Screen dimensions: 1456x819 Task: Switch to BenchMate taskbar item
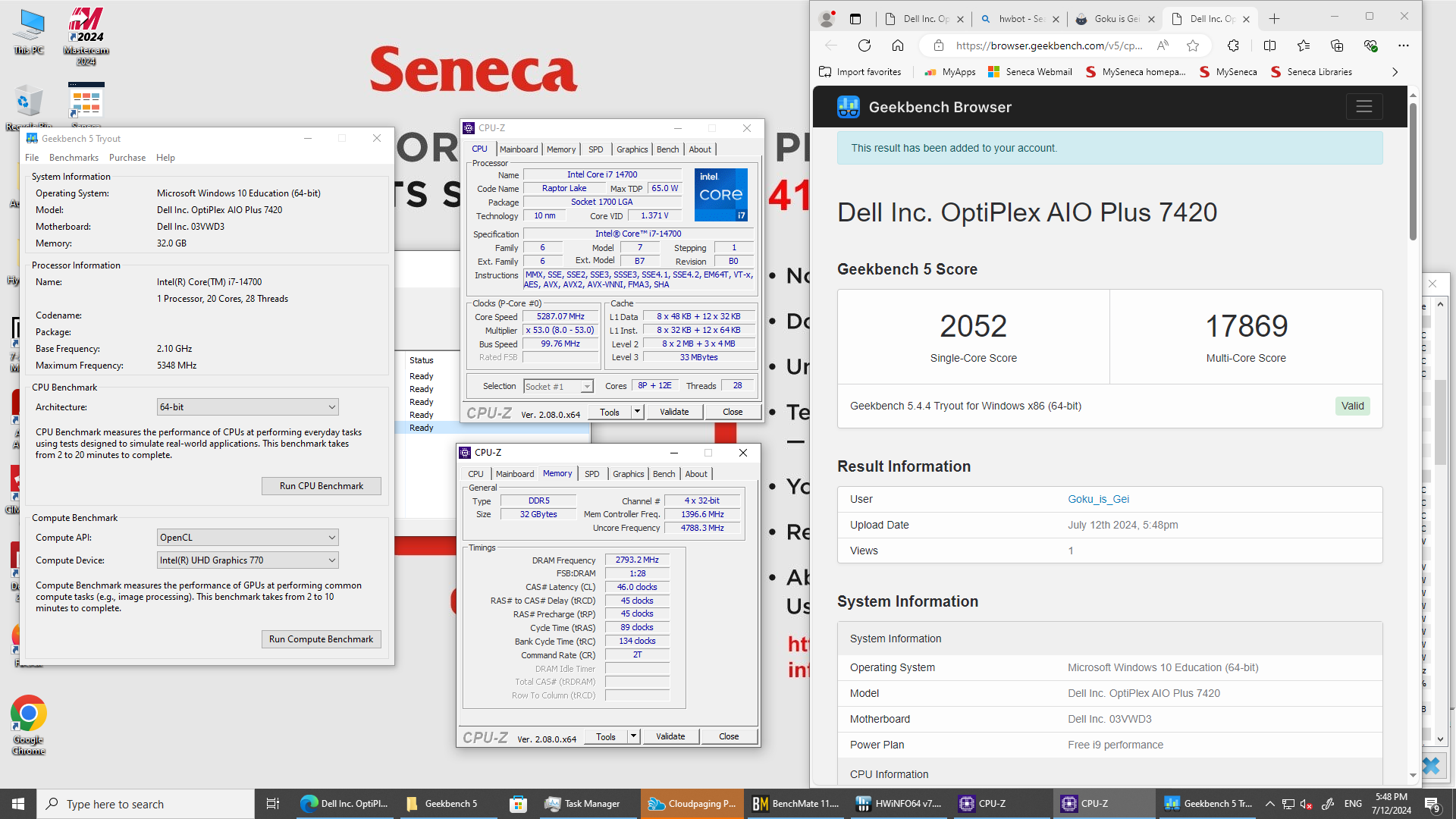795,804
